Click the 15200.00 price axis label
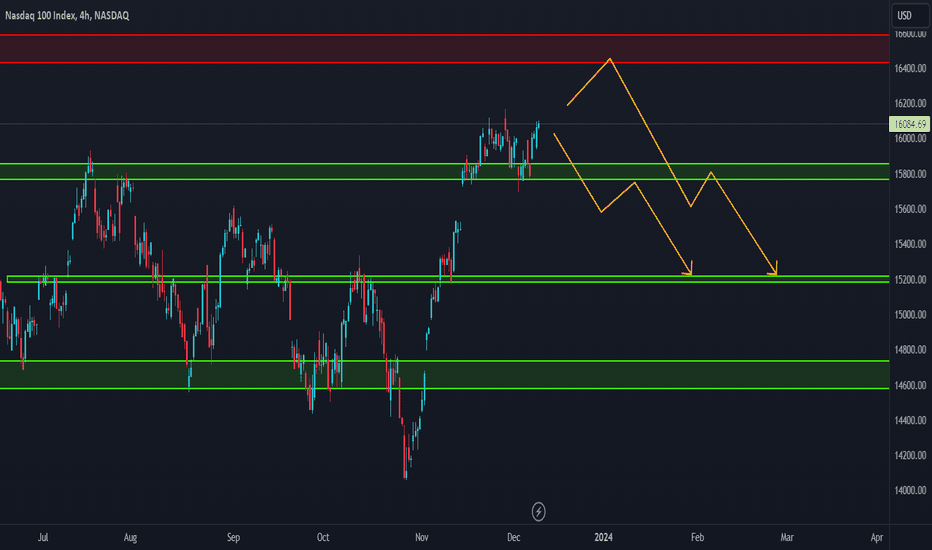The image size is (932, 550). click(x=910, y=279)
